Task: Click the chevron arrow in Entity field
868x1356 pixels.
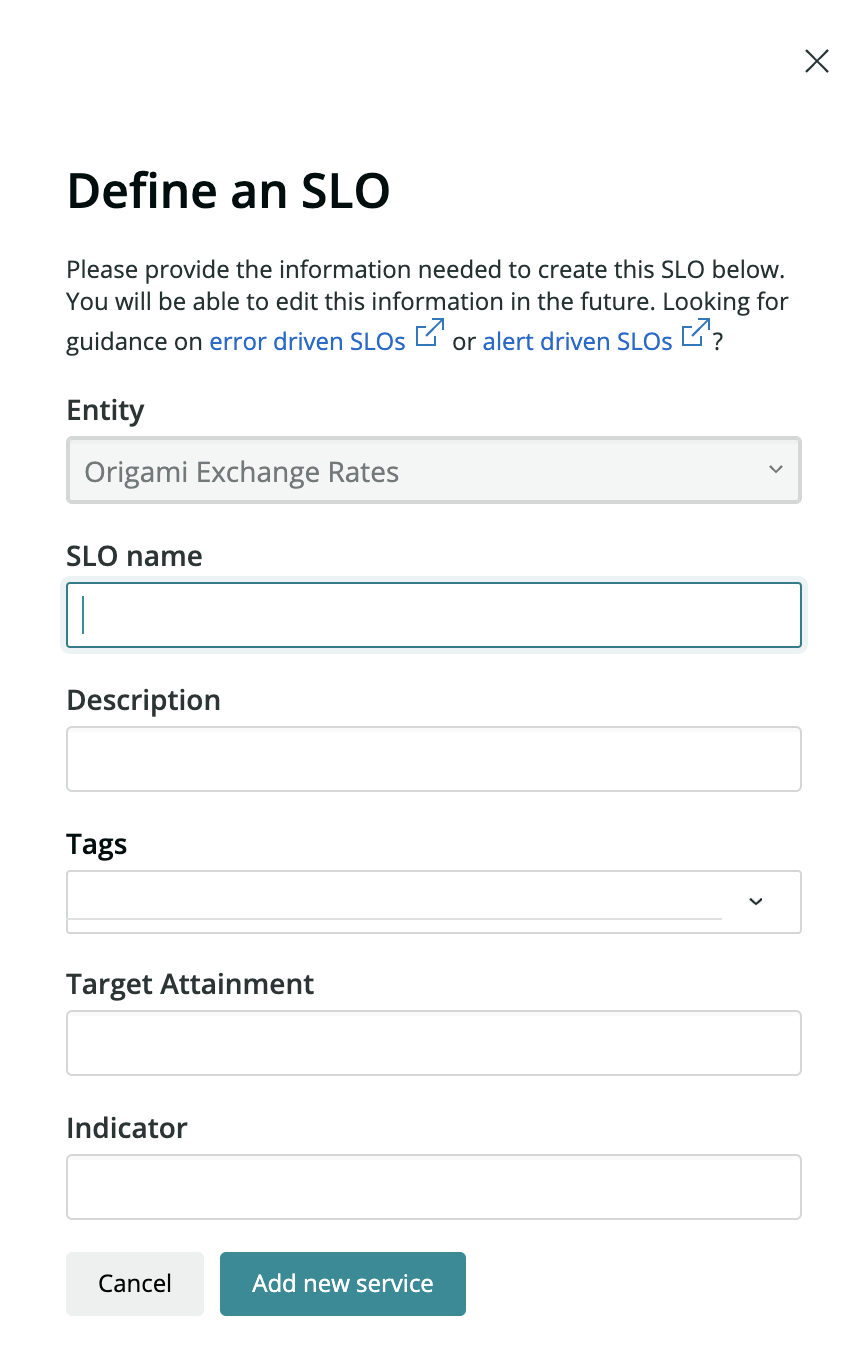Action: [775, 470]
